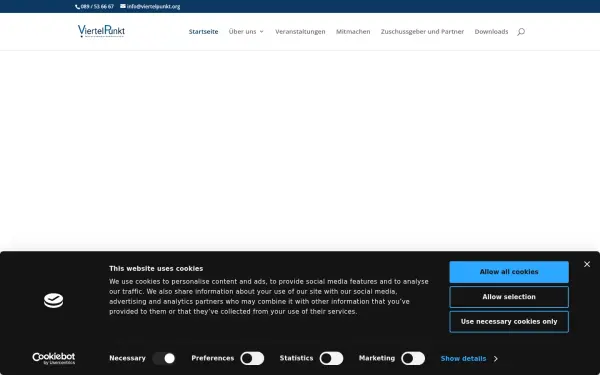The height and width of the screenshot is (375, 600).
Task: Enable the Preferences cookies switch
Action: coord(252,358)
